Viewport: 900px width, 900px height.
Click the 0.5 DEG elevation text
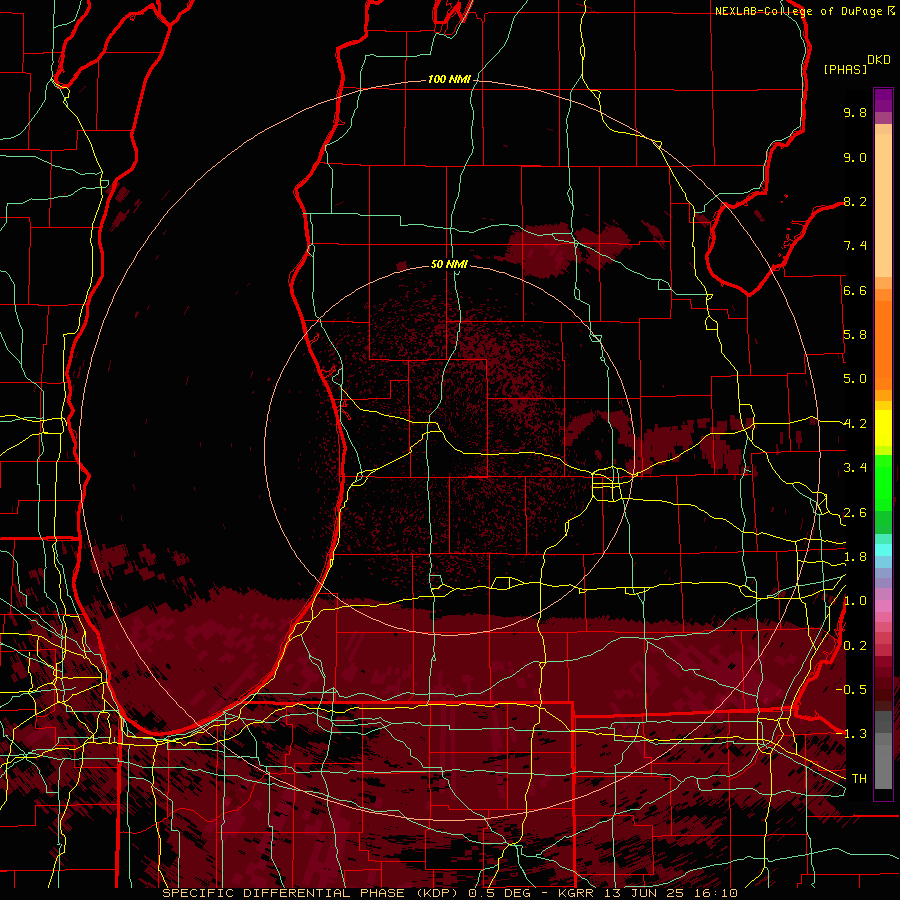[x=501, y=893]
